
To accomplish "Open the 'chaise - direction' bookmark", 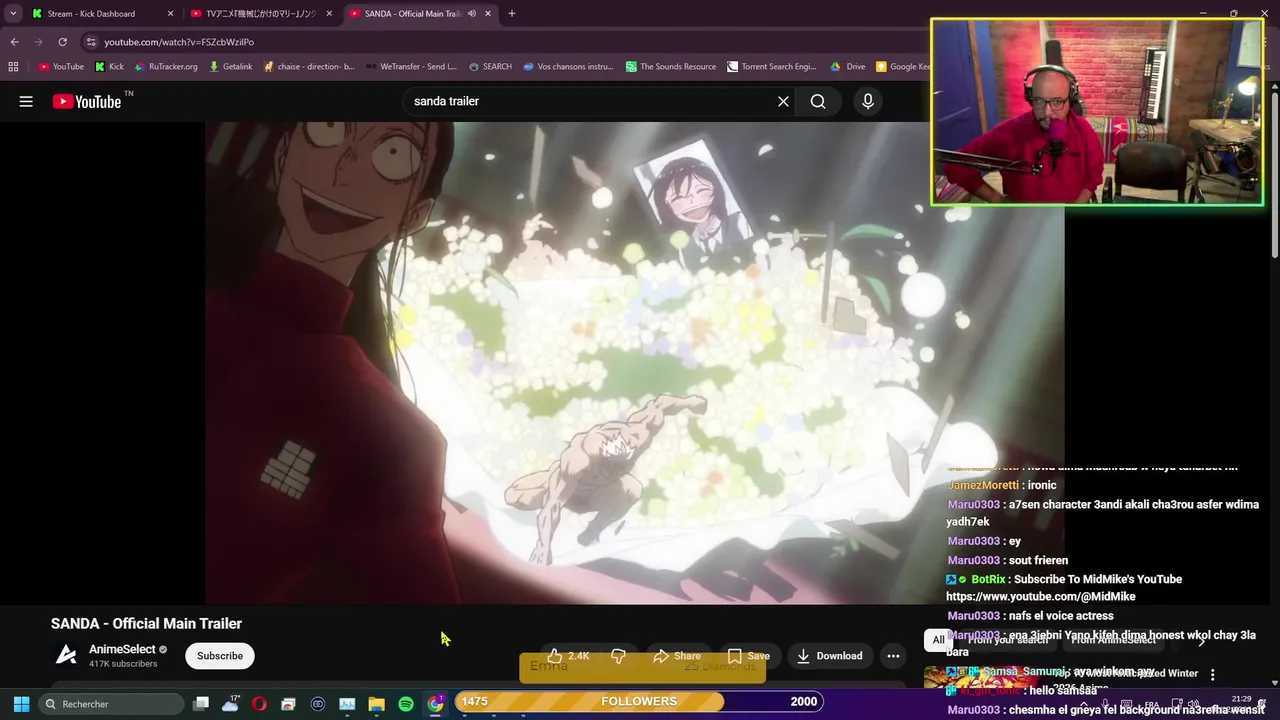I will [x=309, y=67].
